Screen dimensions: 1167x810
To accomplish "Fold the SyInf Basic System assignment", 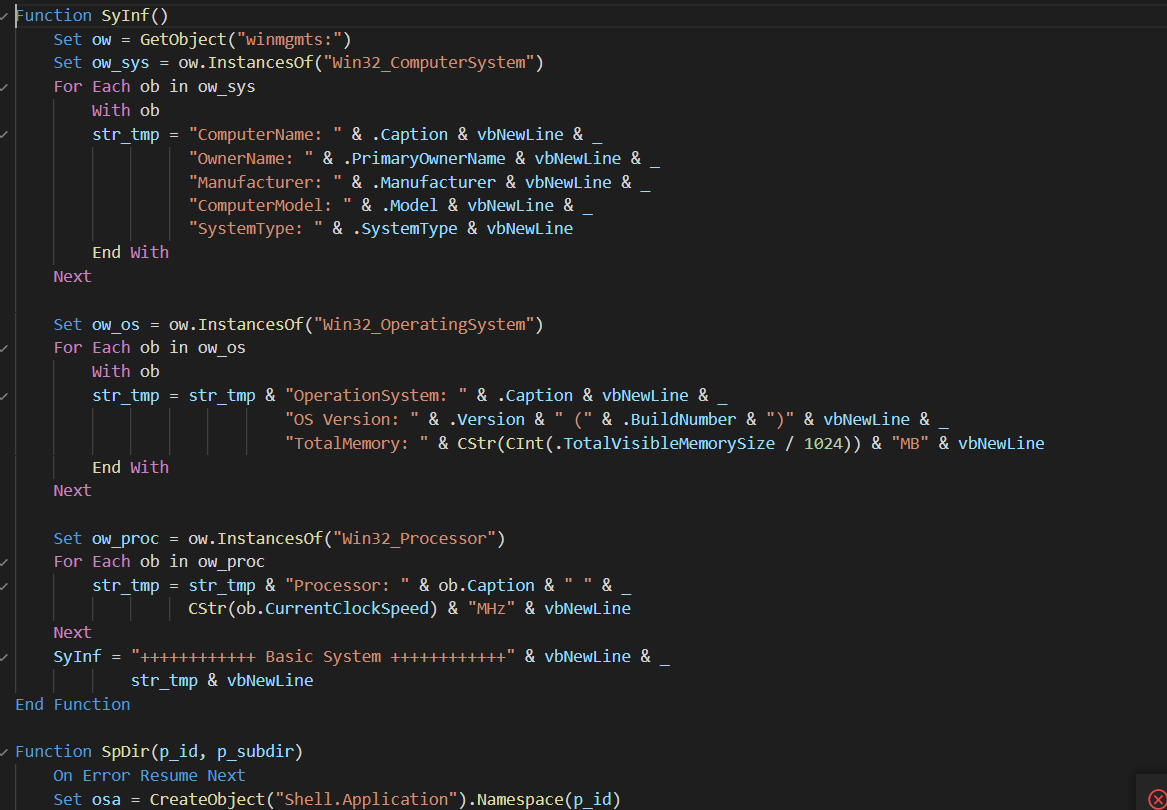I will click(x=4, y=657).
